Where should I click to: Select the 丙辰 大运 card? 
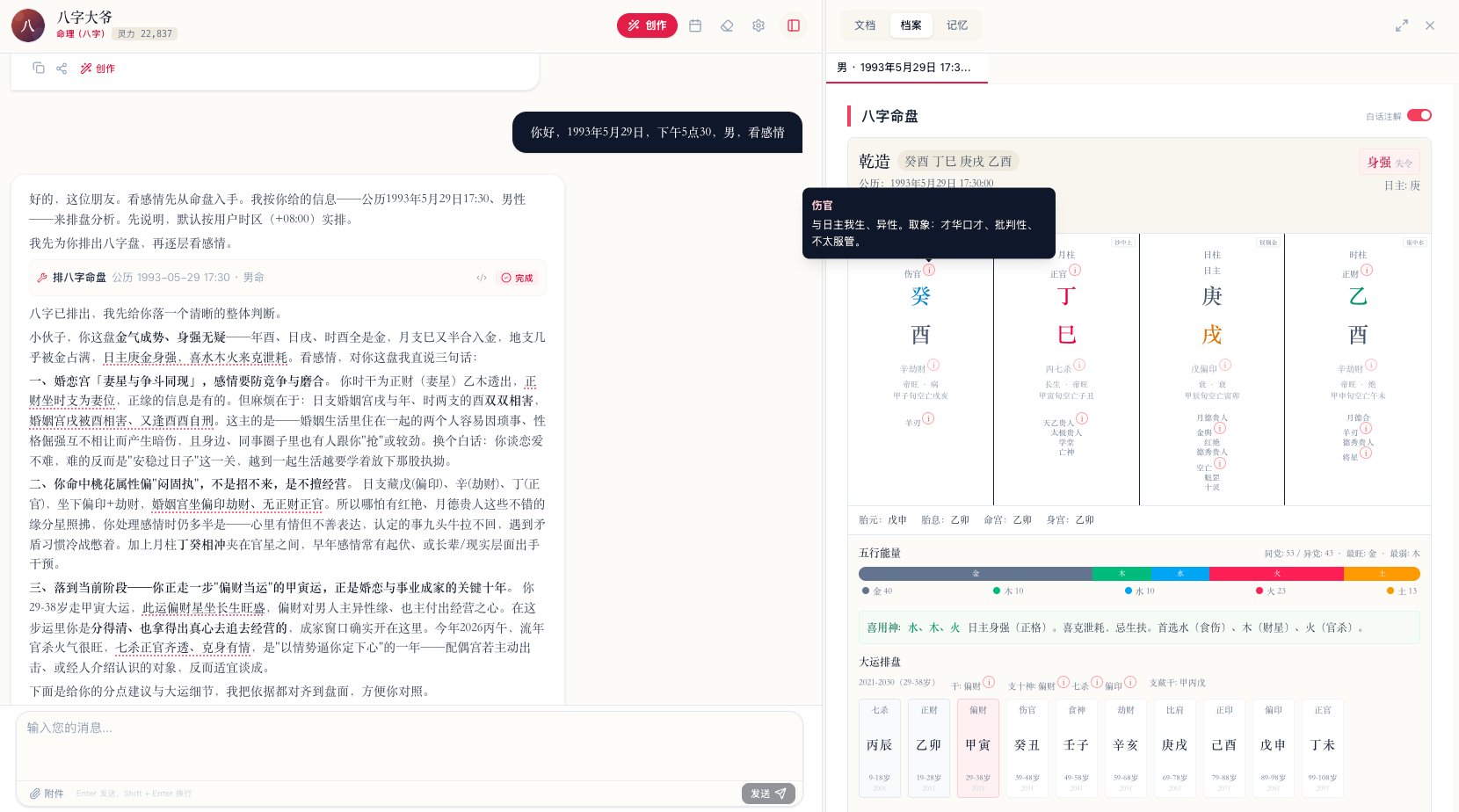880,748
